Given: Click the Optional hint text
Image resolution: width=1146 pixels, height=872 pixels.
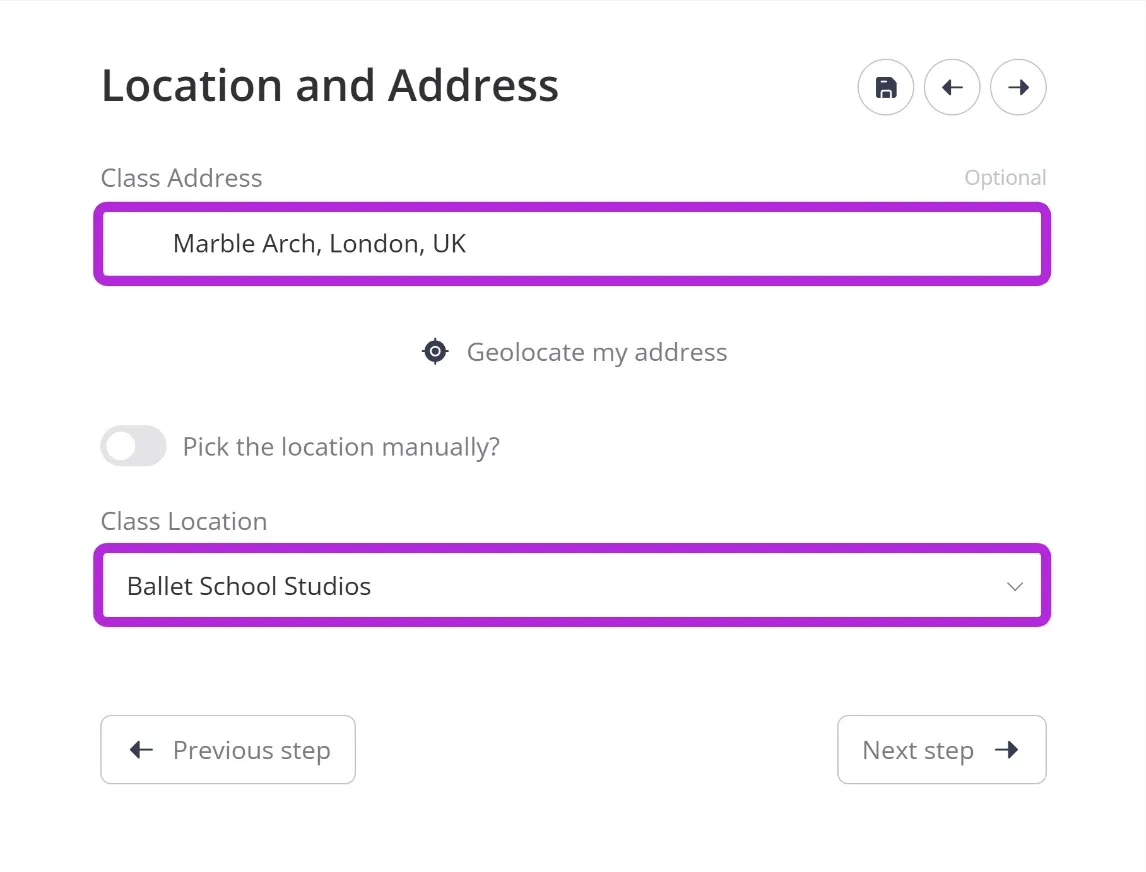Looking at the screenshot, I should pyautogui.click(x=1005, y=178).
